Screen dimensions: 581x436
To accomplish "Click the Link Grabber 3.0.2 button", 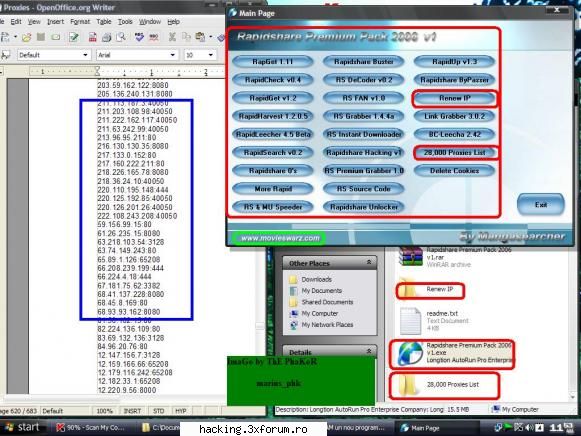I will (454, 116).
